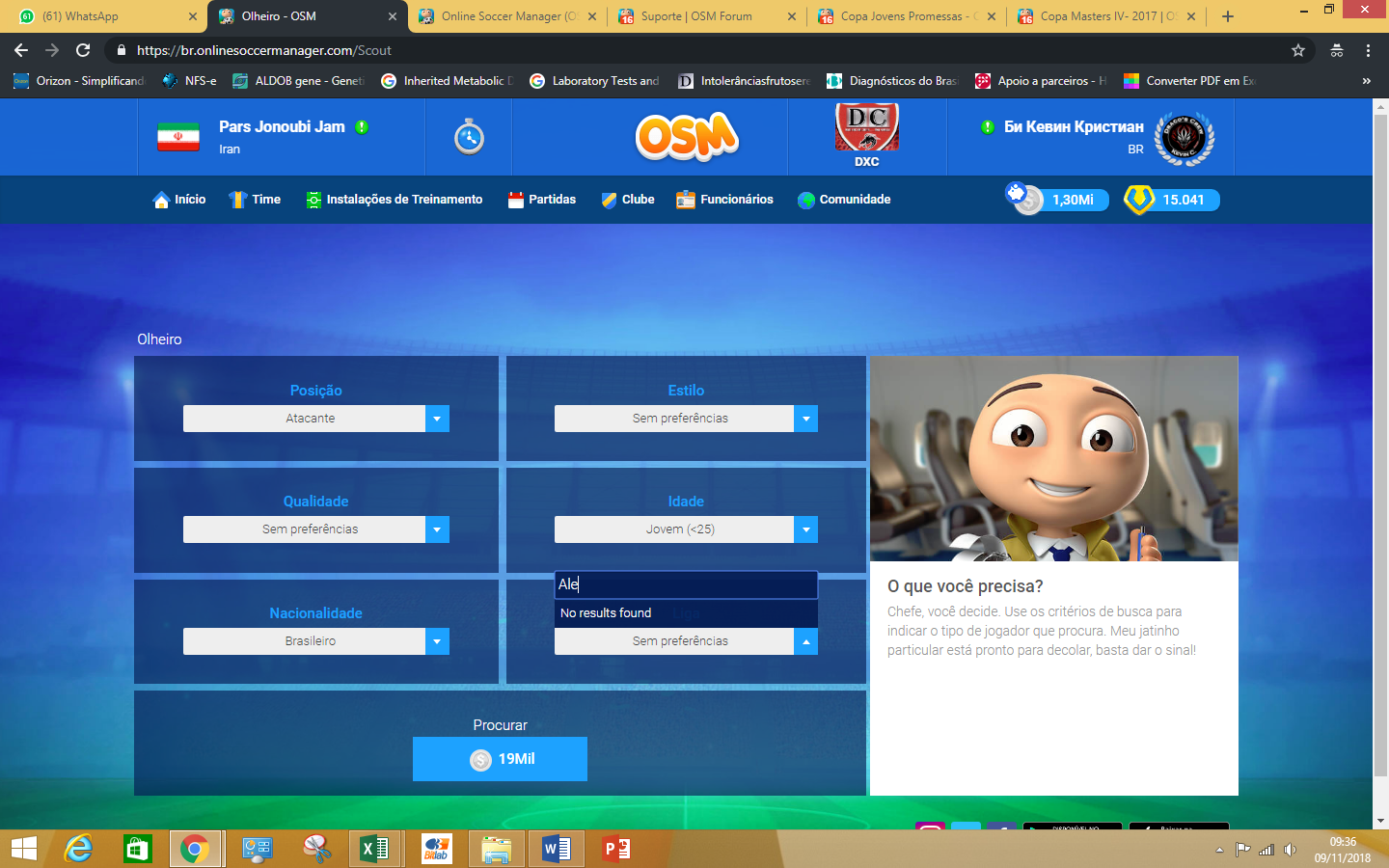
Task: Expand the Posição dropdown arrow
Action: coord(437,419)
